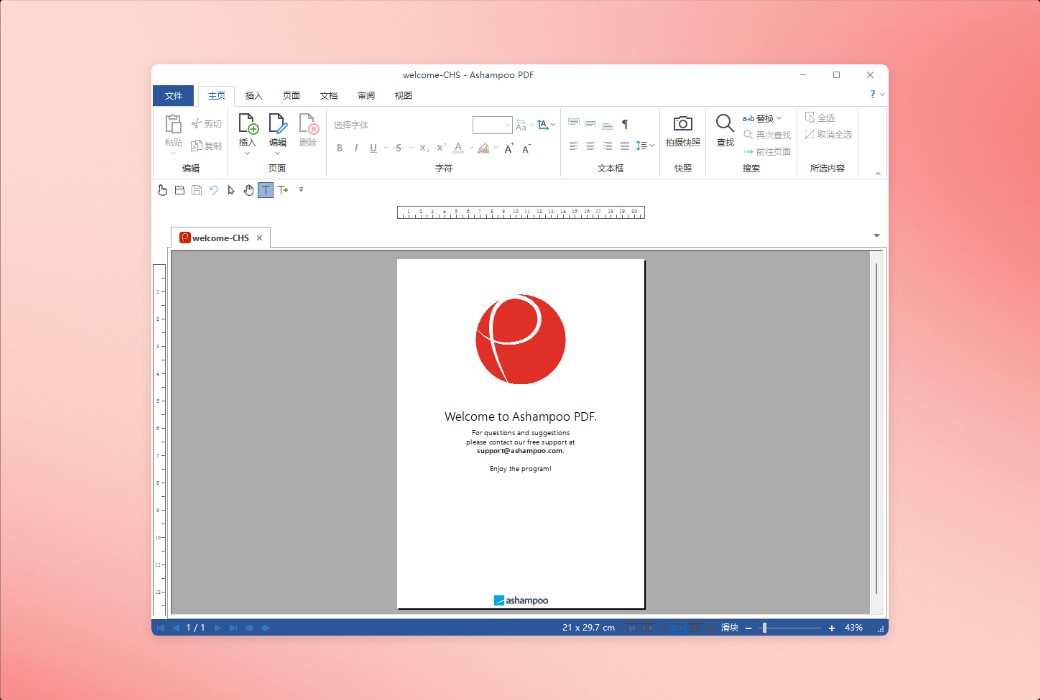
Task: Click the 前往页面 go to page link
Action: (774, 151)
